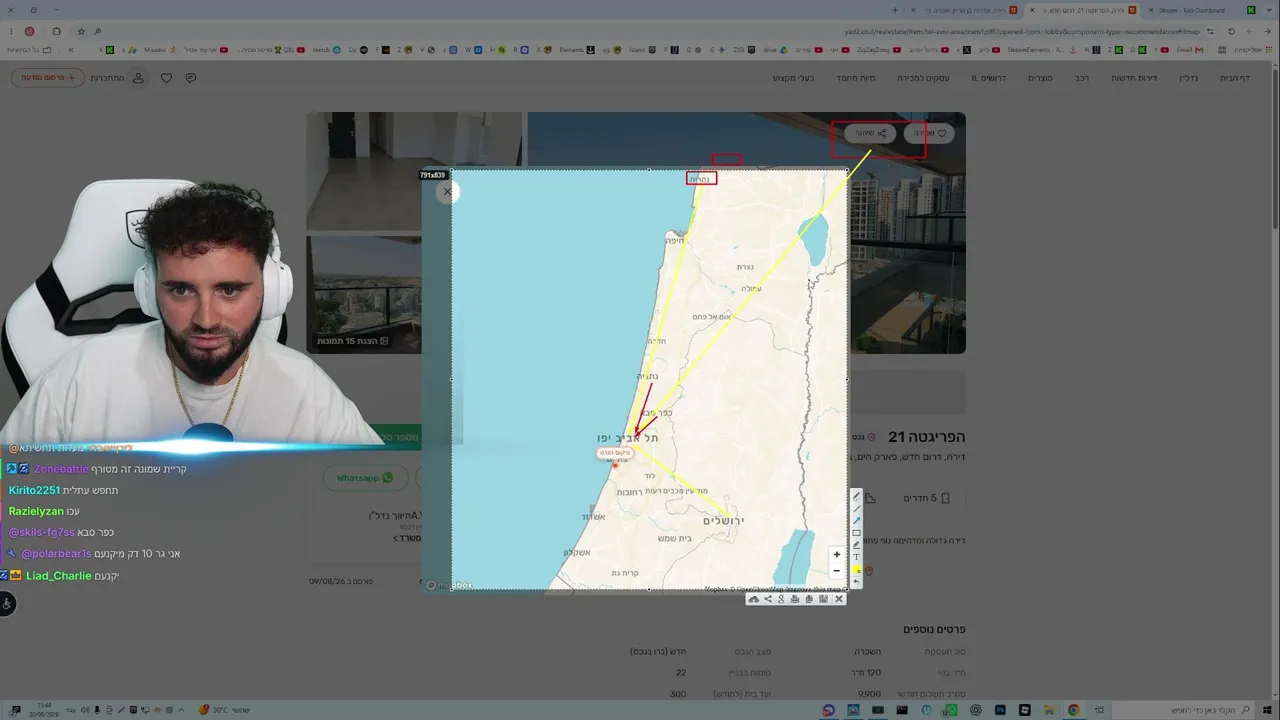The width and height of the screenshot is (1280, 720).
Task: Undo the last drawing action
Action: (x=856, y=582)
